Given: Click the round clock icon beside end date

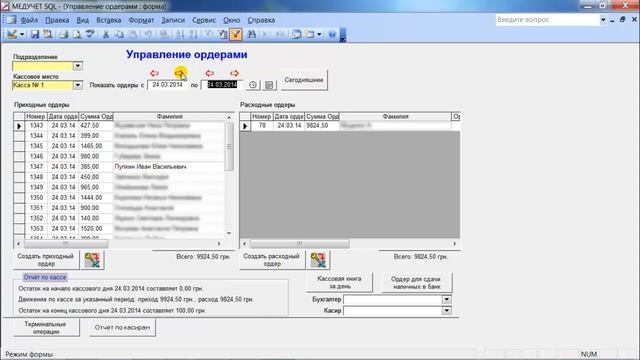Looking at the screenshot, I should coord(253,85).
